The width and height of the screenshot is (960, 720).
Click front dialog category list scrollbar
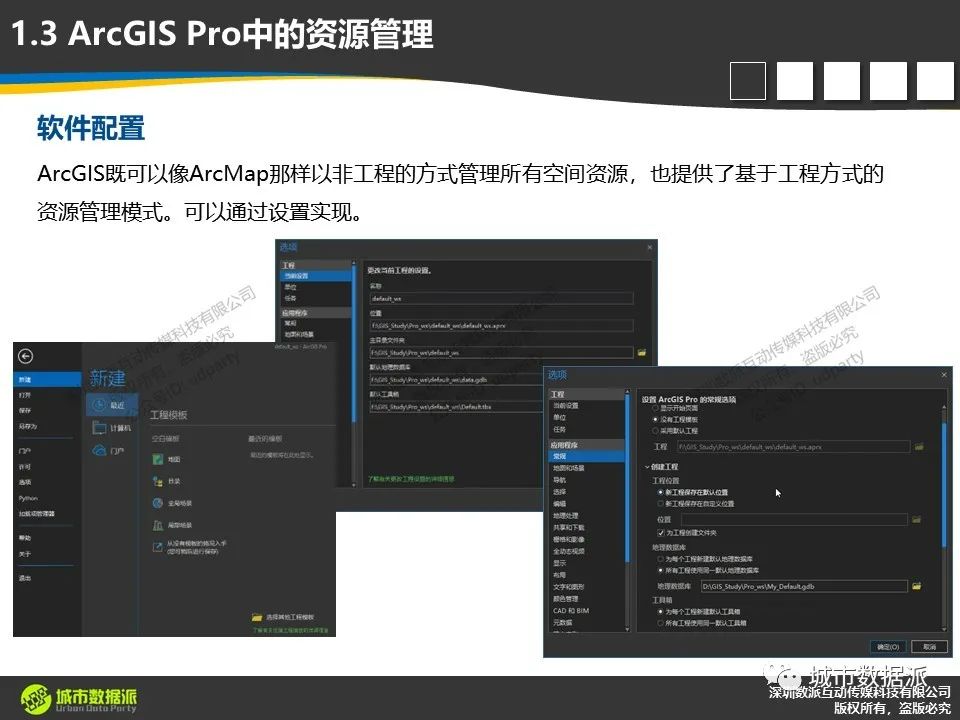pos(627,478)
